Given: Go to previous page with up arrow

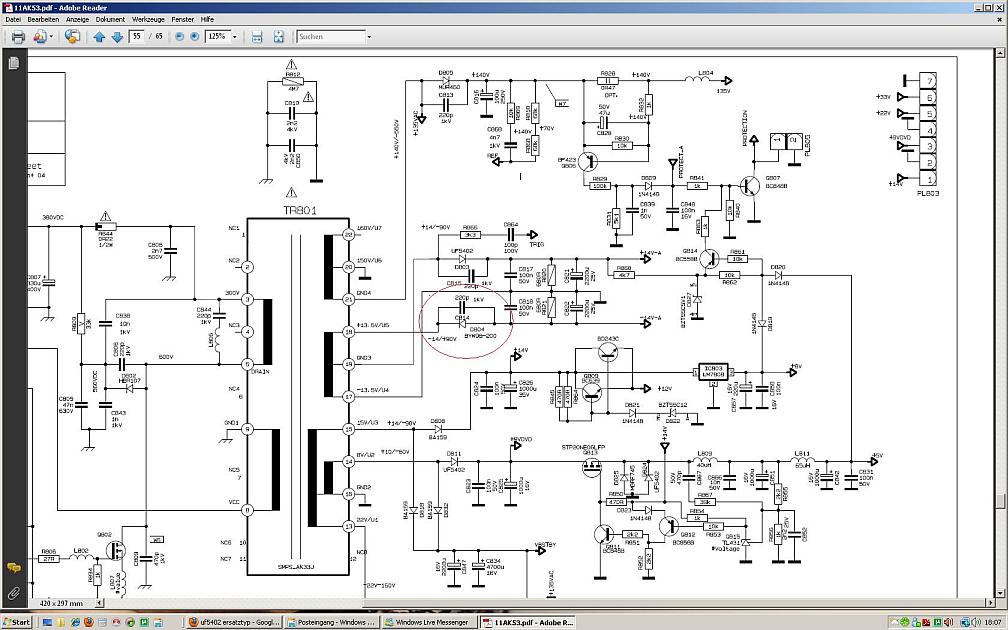Looking at the screenshot, I should [x=98, y=37].
